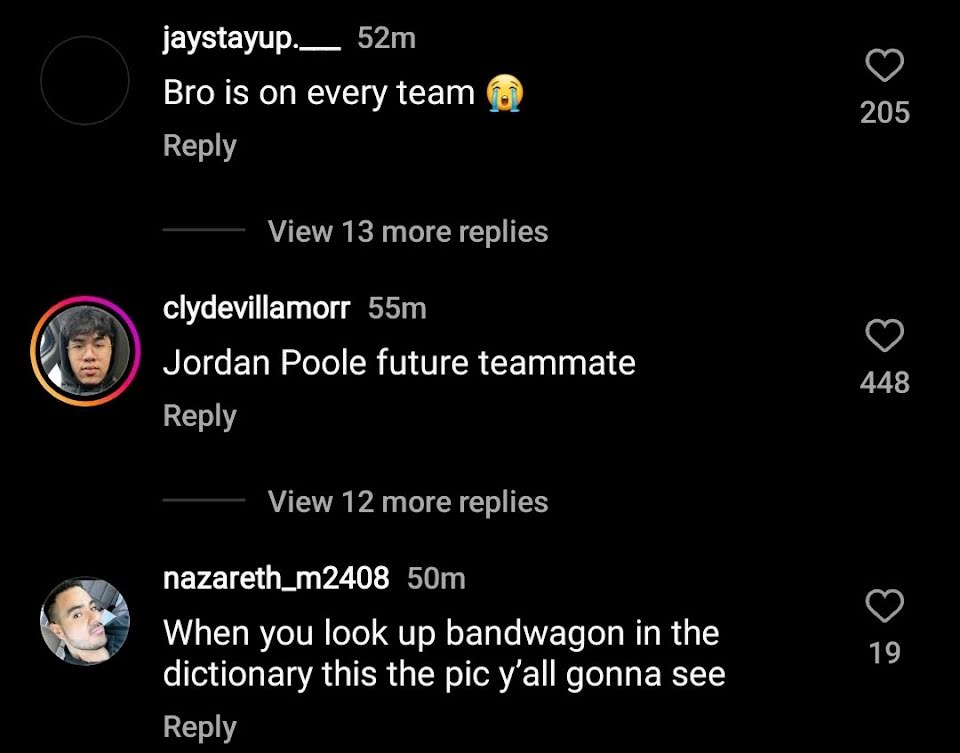Open jaystayup's blank profile avatar

coord(85,80)
